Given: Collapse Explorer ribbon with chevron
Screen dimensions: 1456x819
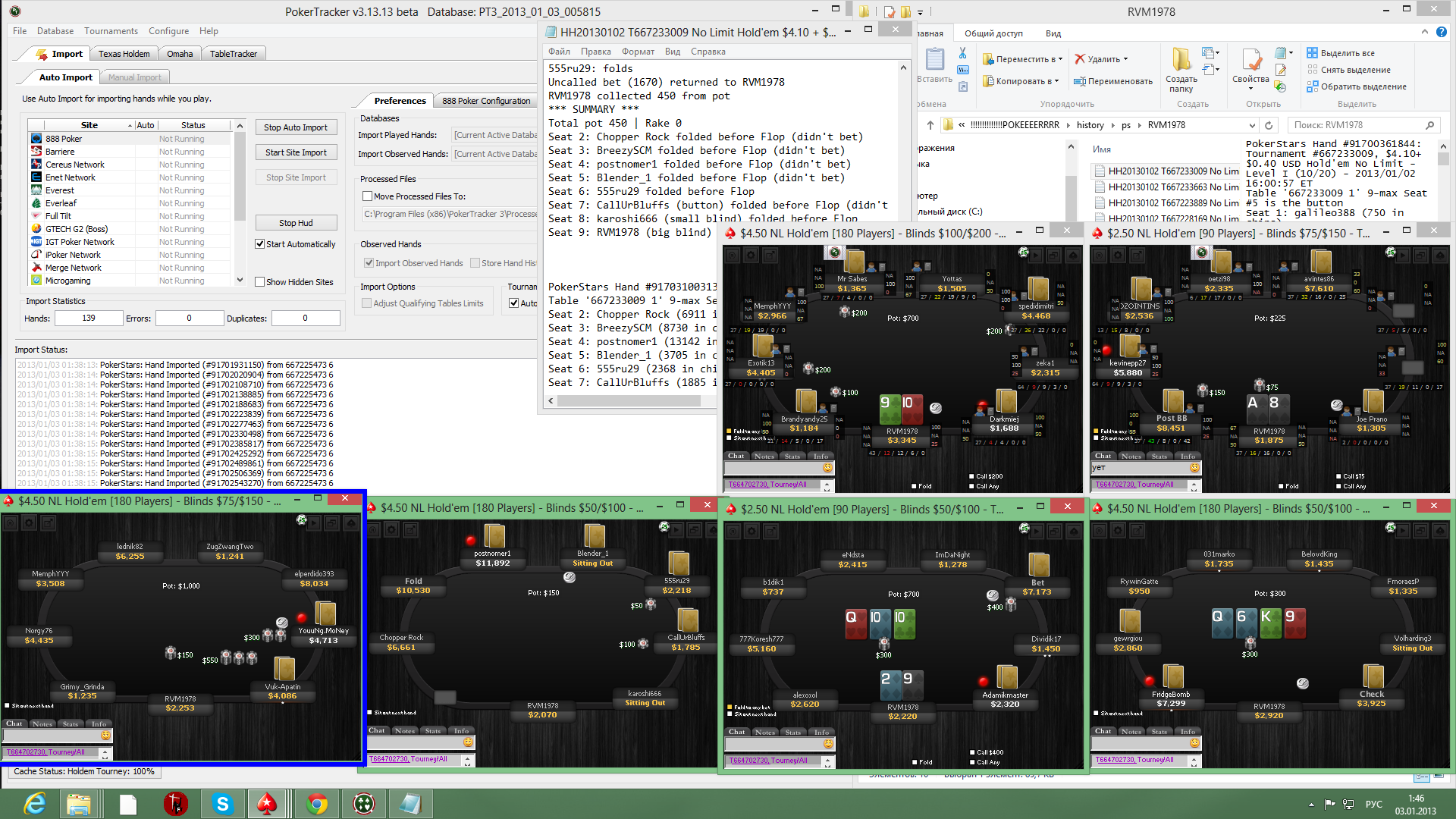Looking at the screenshot, I should [x=1424, y=33].
